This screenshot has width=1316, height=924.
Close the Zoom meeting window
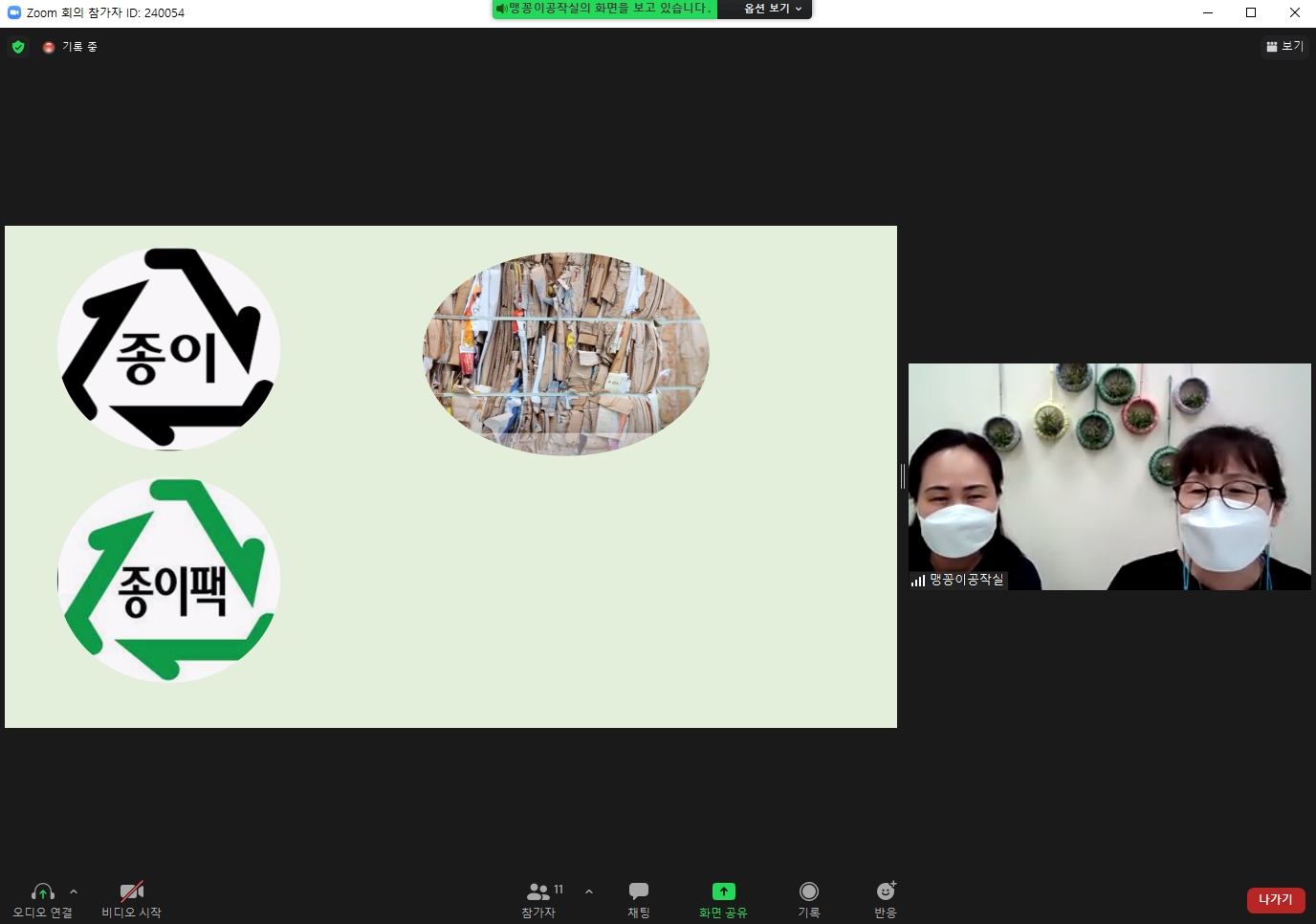click(1294, 12)
